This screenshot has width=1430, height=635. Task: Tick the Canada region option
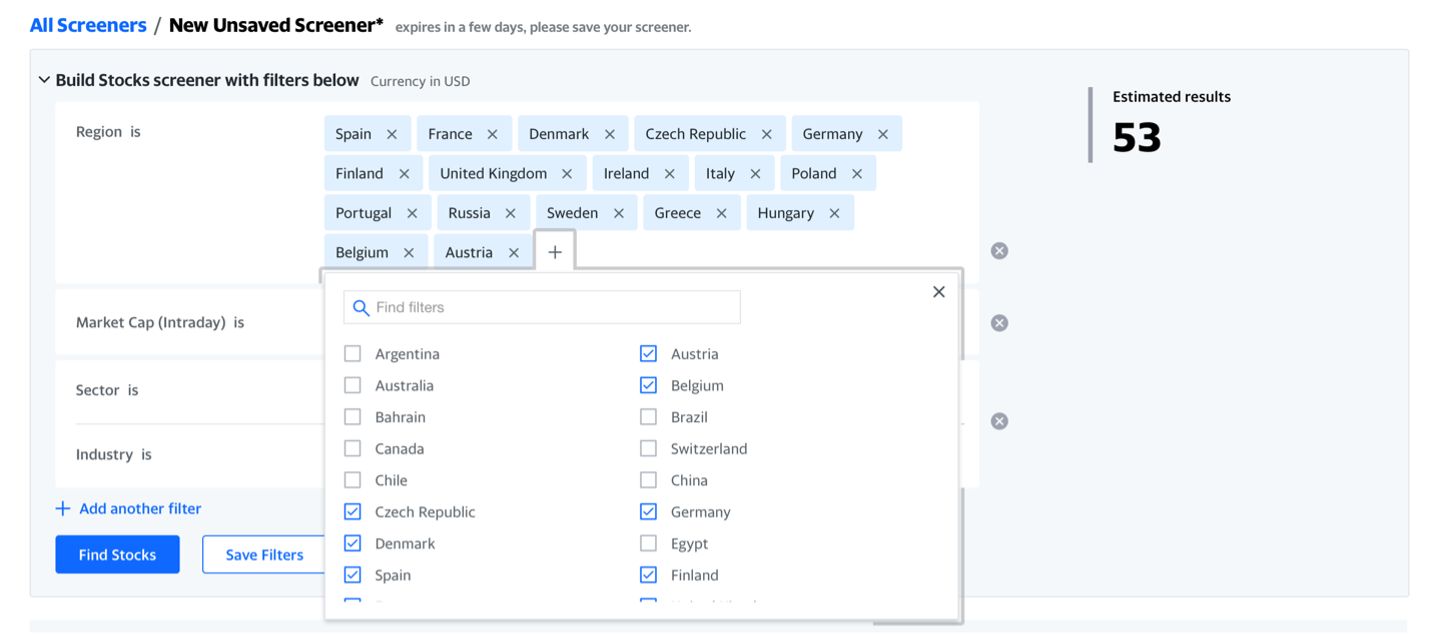coord(353,449)
